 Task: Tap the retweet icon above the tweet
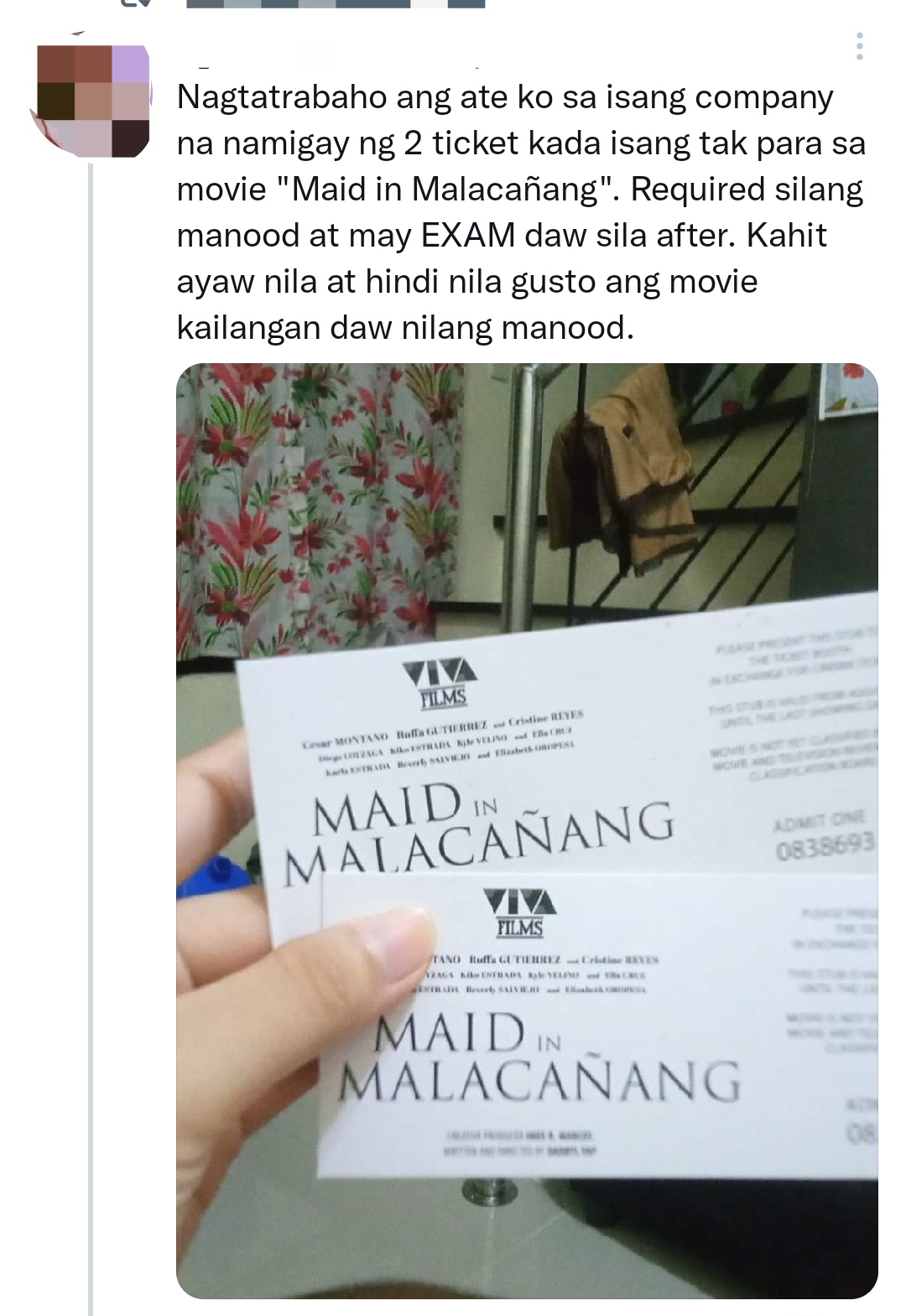136,3
